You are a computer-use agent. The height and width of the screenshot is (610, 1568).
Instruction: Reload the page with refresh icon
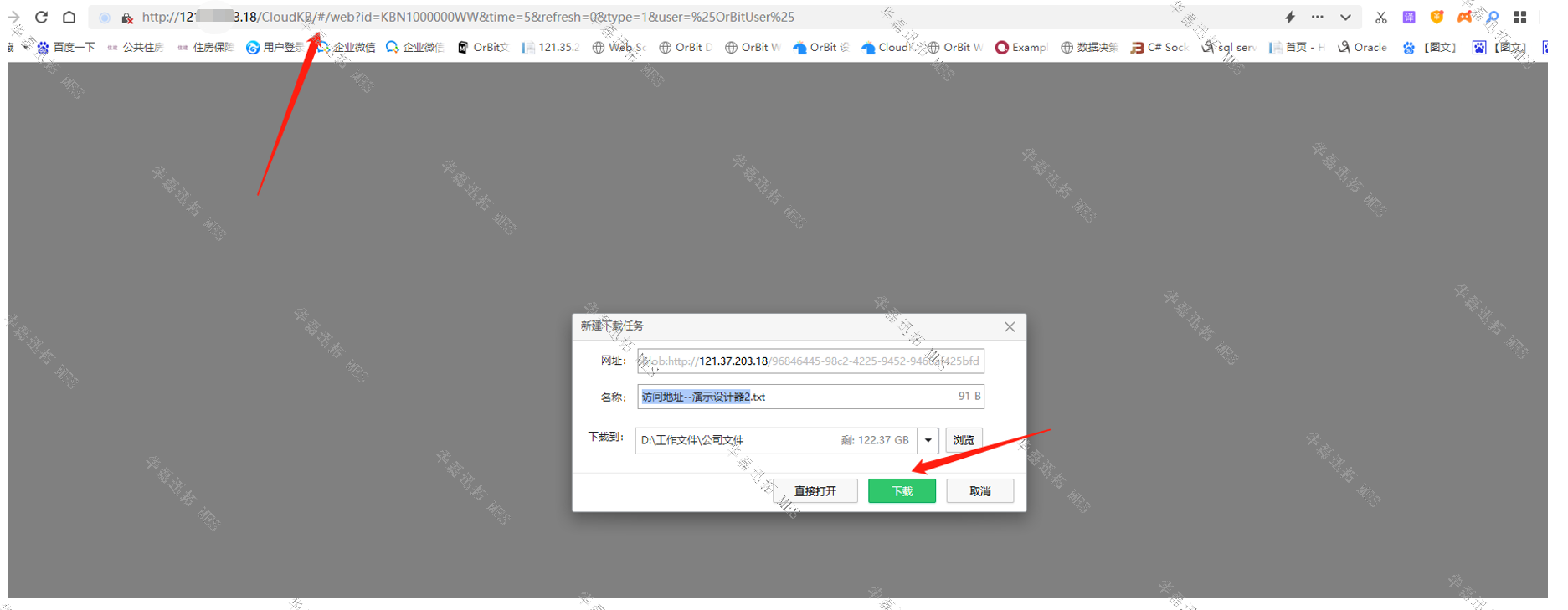(x=41, y=17)
